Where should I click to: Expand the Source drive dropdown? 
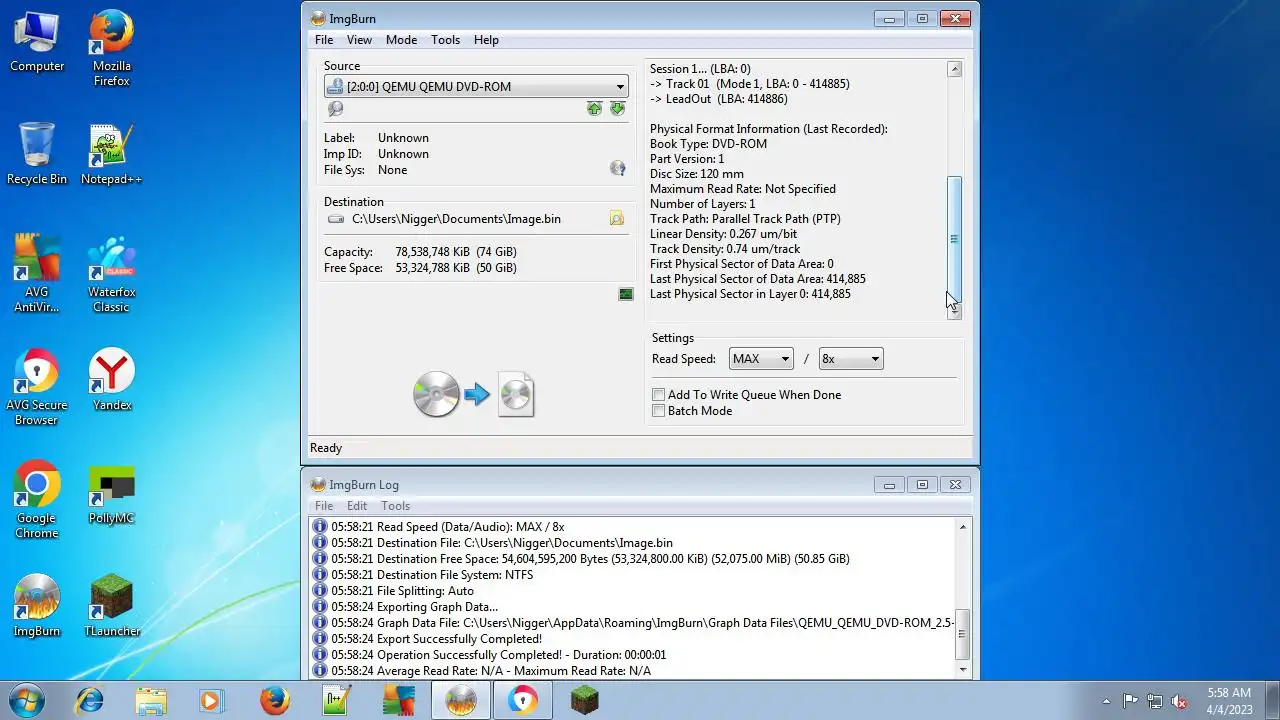tap(621, 87)
